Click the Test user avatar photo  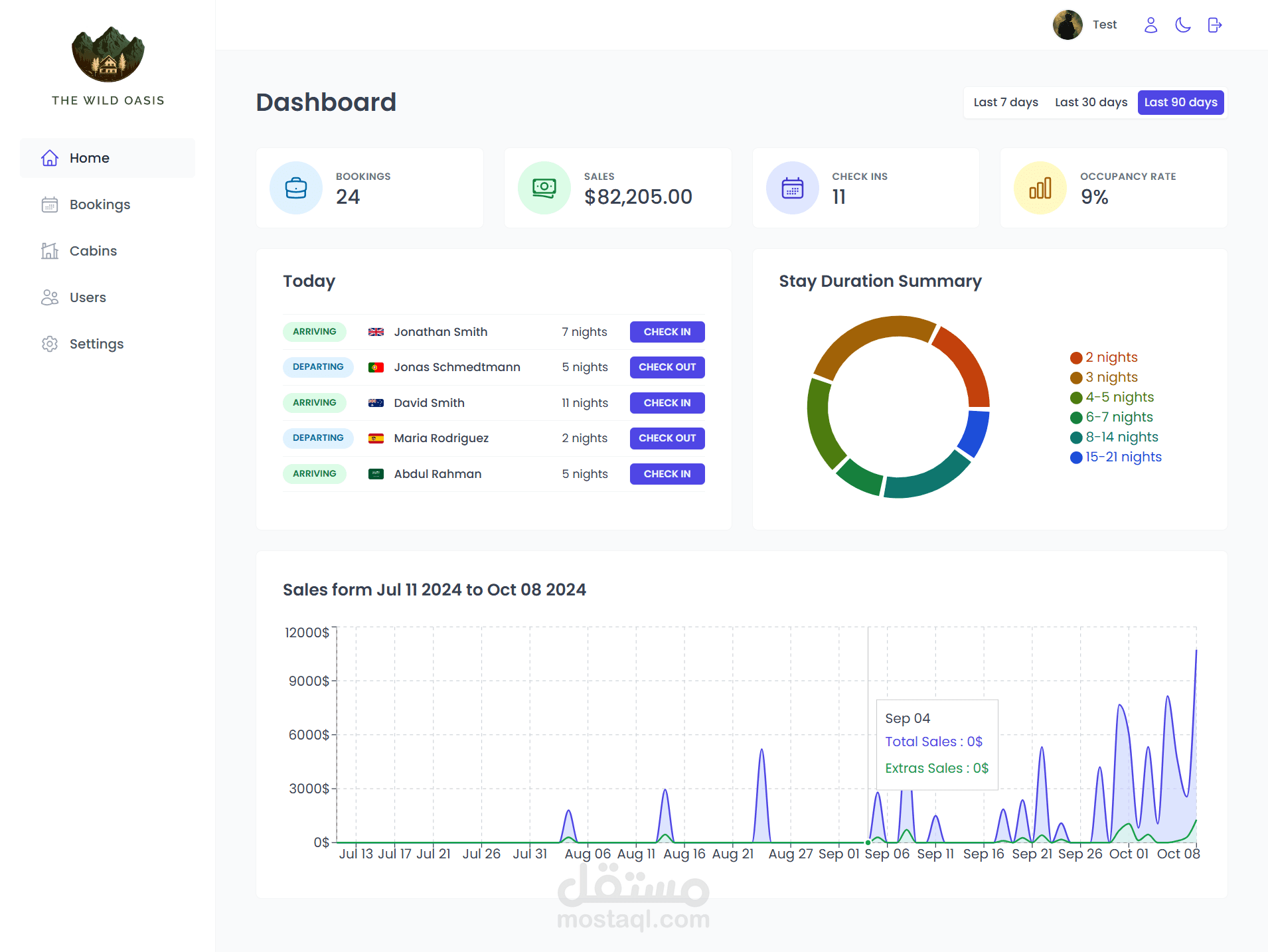[x=1068, y=25]
